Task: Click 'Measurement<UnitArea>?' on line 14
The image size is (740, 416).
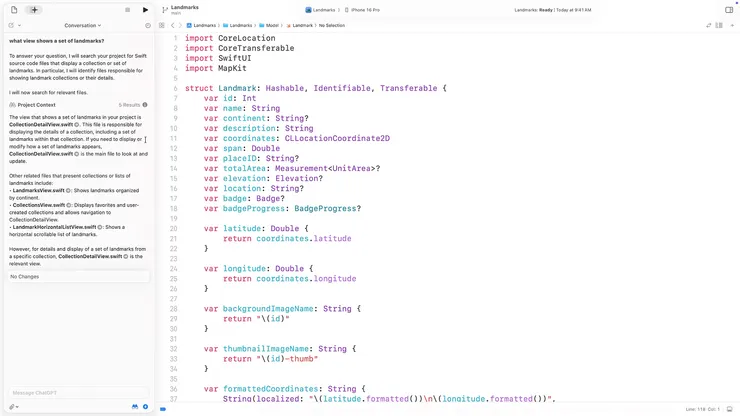Action: click(x=328, y=169)
